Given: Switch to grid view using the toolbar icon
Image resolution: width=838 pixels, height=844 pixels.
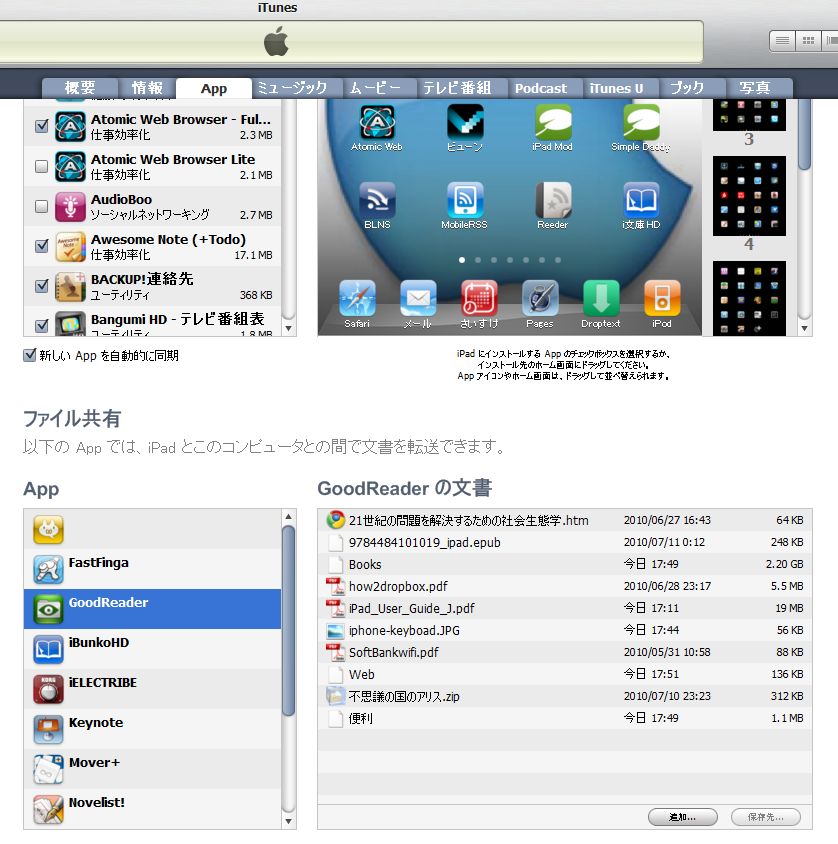Looking at the screenshot, I should [x=808, y=41].
